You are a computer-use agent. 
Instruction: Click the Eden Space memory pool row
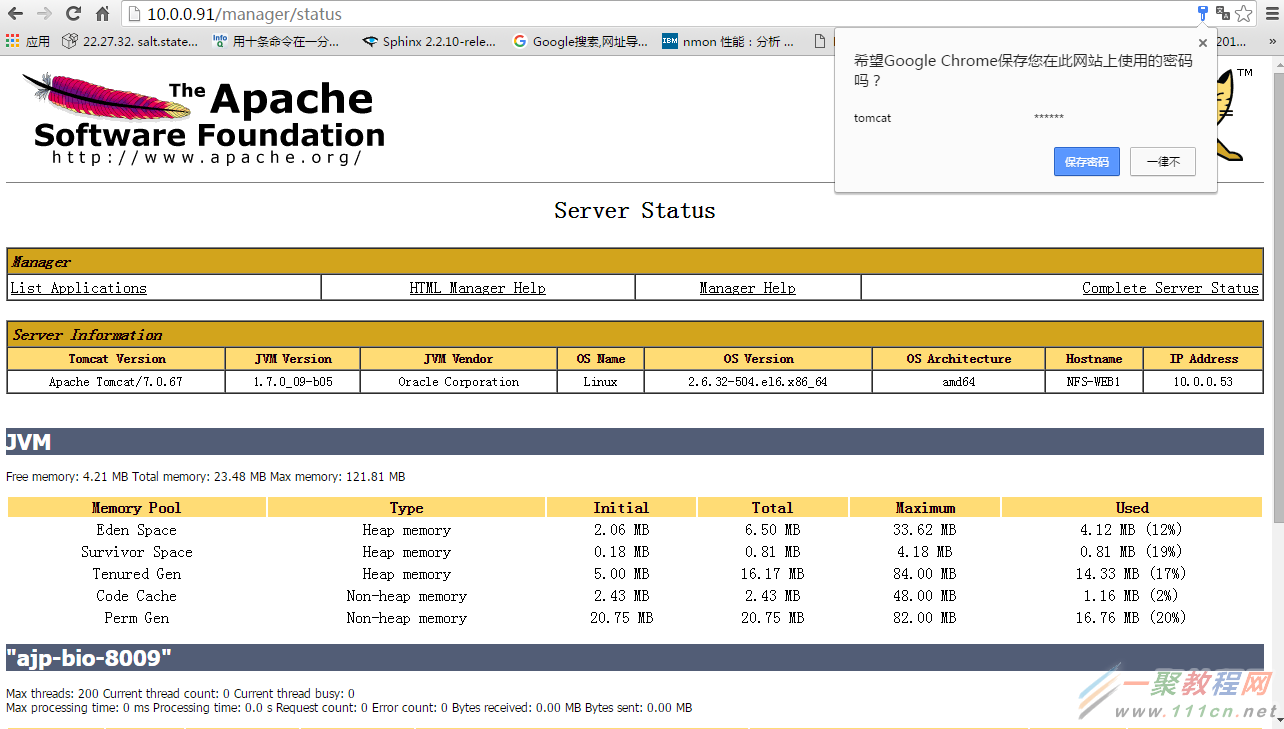pyautogui.click(x=635, y=530)
